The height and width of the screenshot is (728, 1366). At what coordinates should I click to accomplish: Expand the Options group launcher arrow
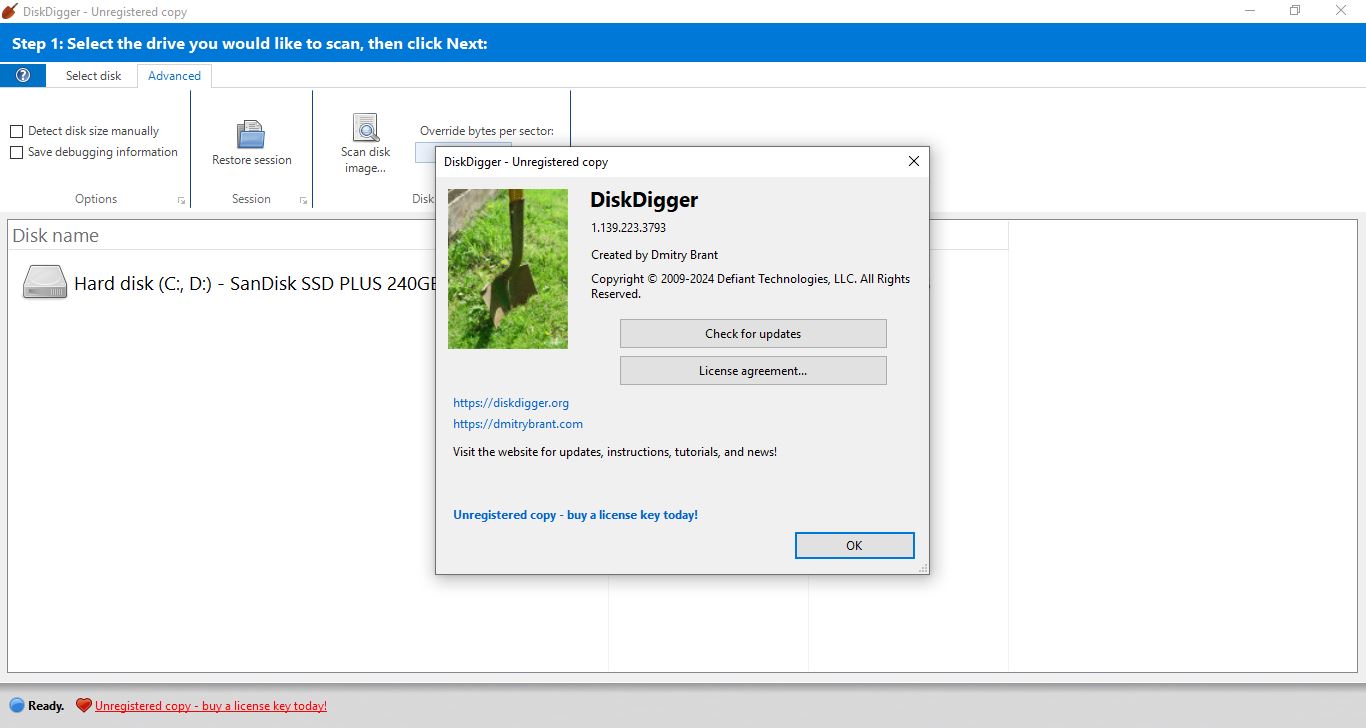181,201
